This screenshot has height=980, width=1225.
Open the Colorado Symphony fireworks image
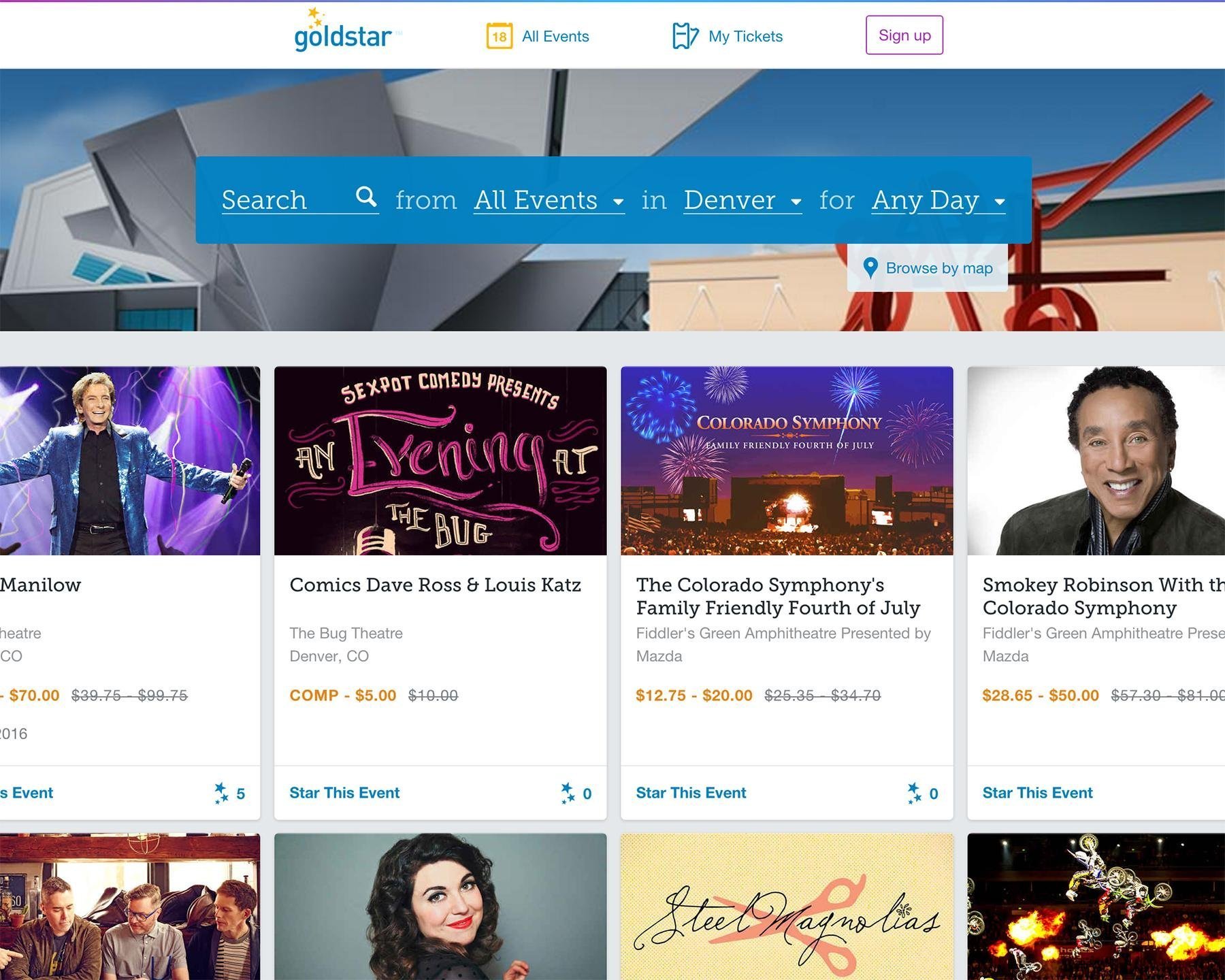point(787,461)
